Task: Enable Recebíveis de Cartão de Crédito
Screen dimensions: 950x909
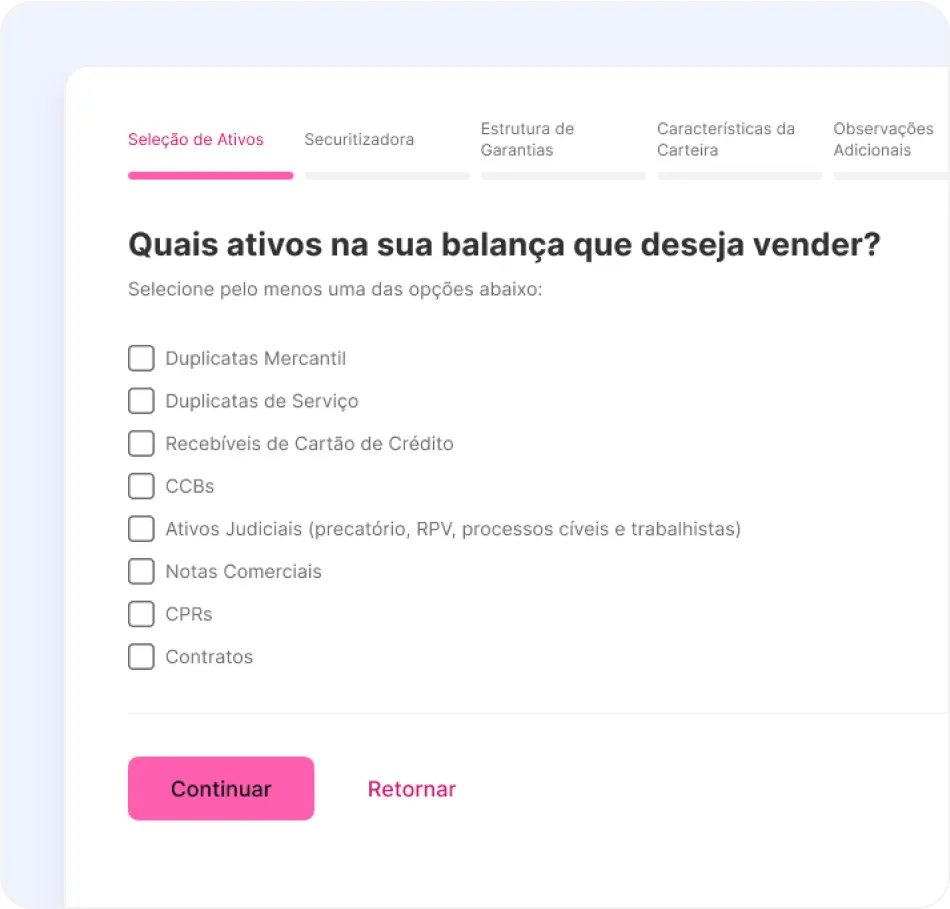Action: [x=141, y=443]
